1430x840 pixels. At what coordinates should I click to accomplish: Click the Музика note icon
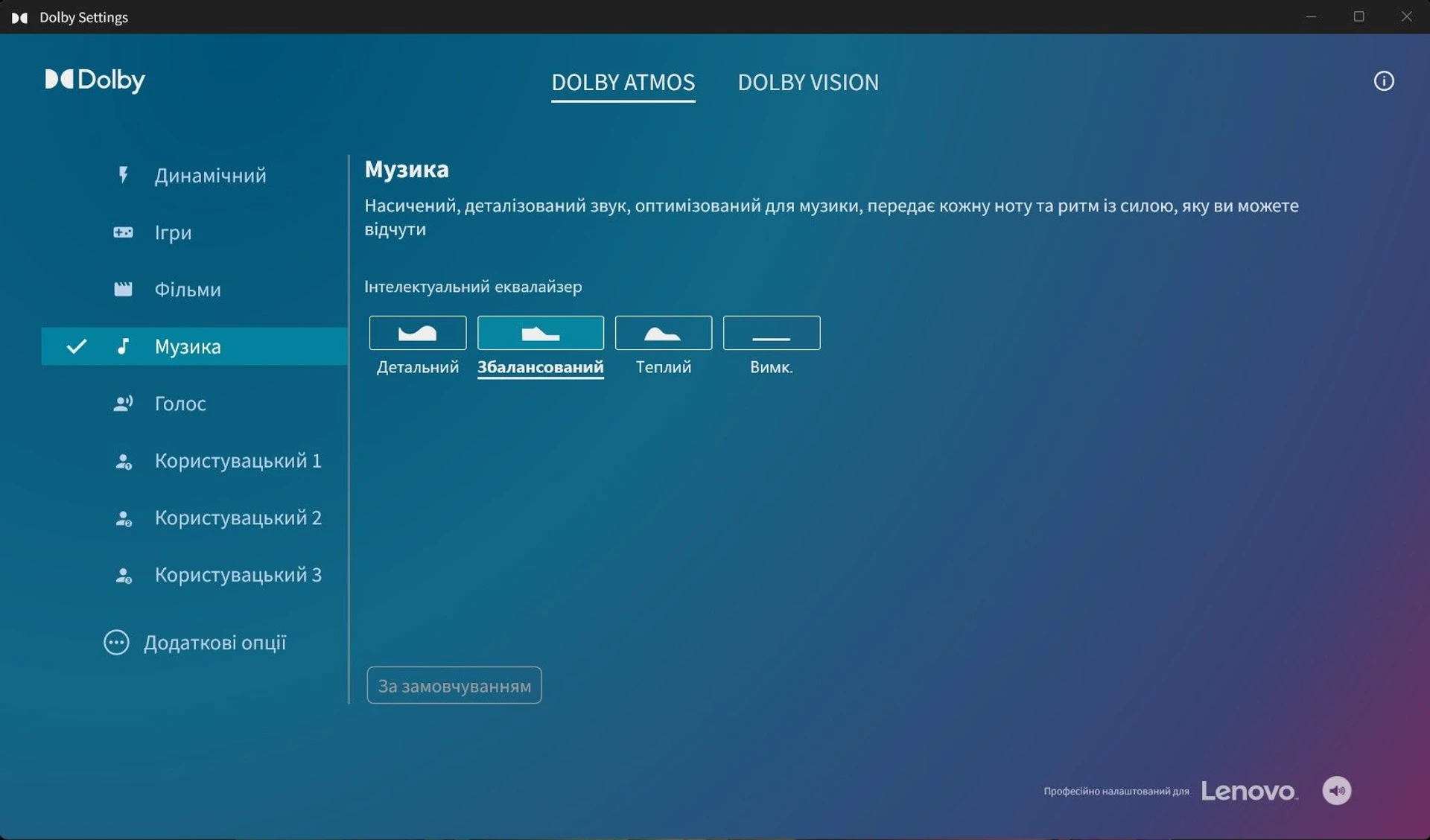pos(124,346)
